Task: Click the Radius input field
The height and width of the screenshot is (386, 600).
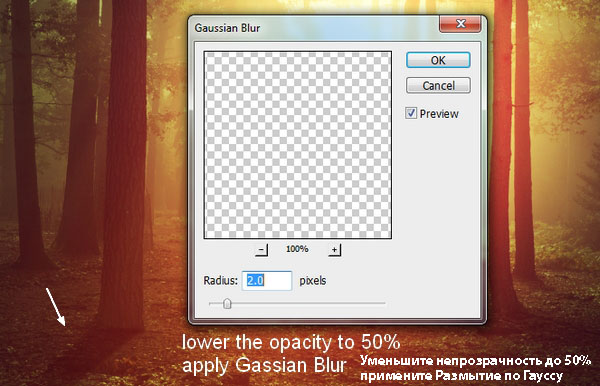Action: (267, 281)
